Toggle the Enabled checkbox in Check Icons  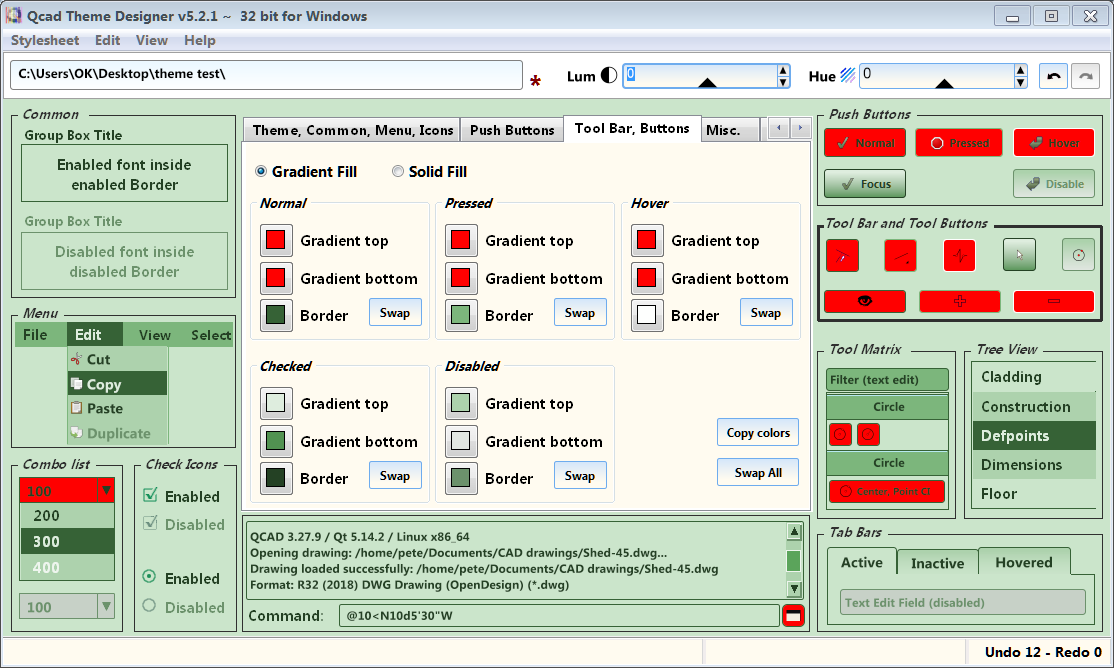[151, 496]
